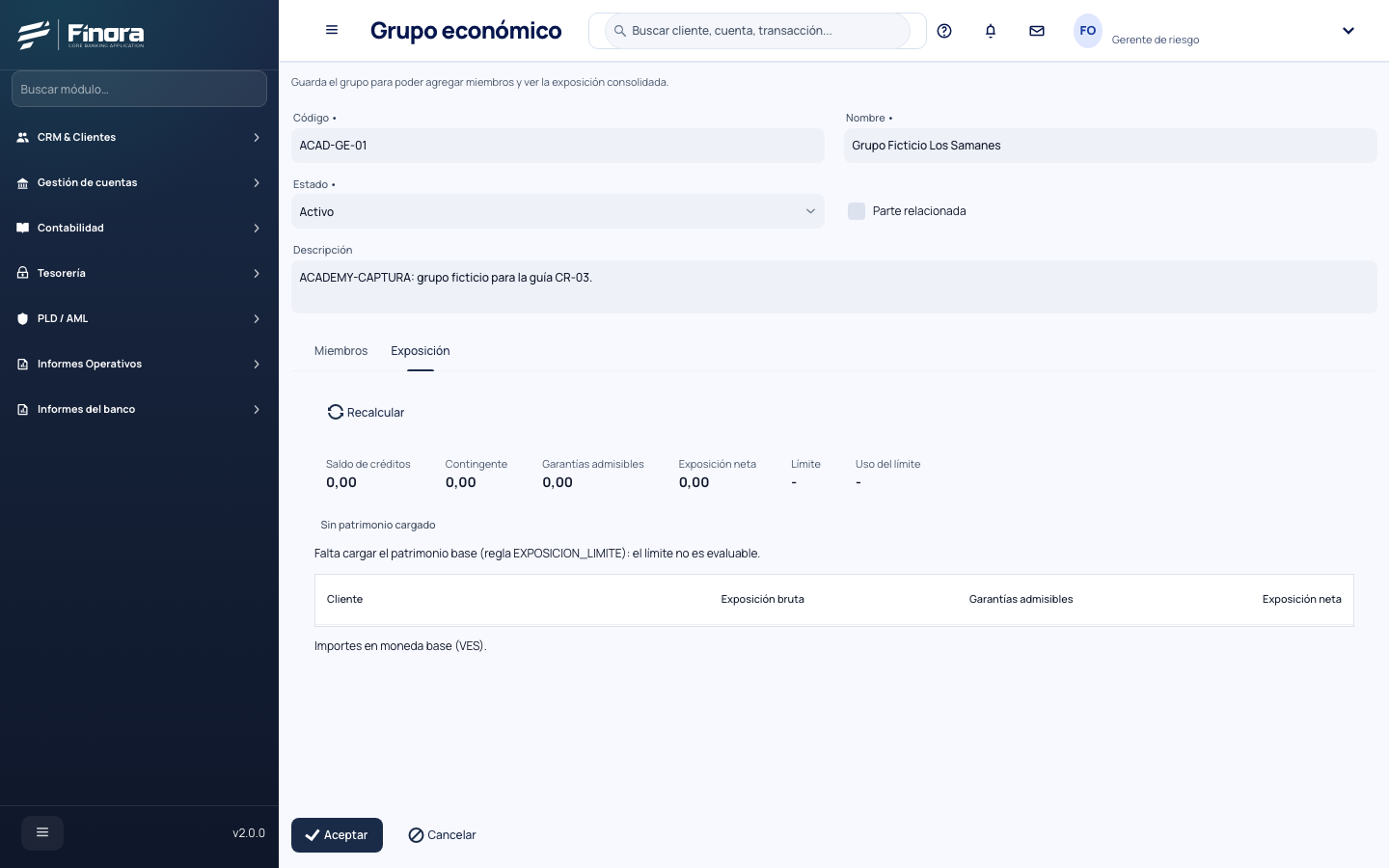1389x868 pixels.
Task: Click the Garantías admisibles table column header
Action: tap(1021, 600)
